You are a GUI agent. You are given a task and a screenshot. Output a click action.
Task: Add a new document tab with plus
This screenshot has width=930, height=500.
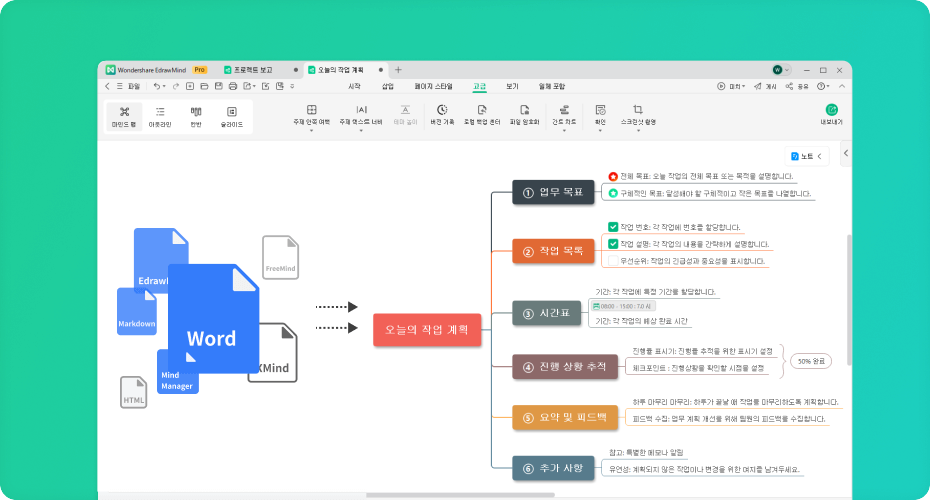pyautogui.click(x=398, y=70)
